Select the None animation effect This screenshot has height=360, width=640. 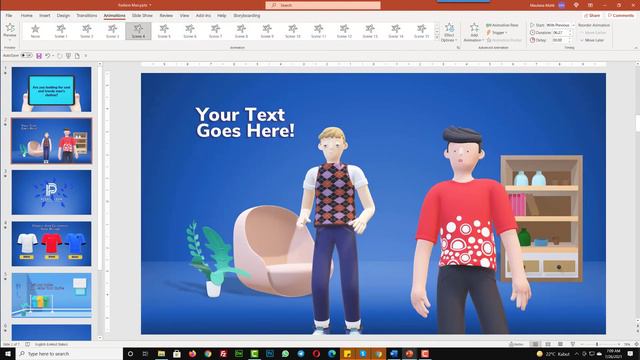click(x=35, y=31)
